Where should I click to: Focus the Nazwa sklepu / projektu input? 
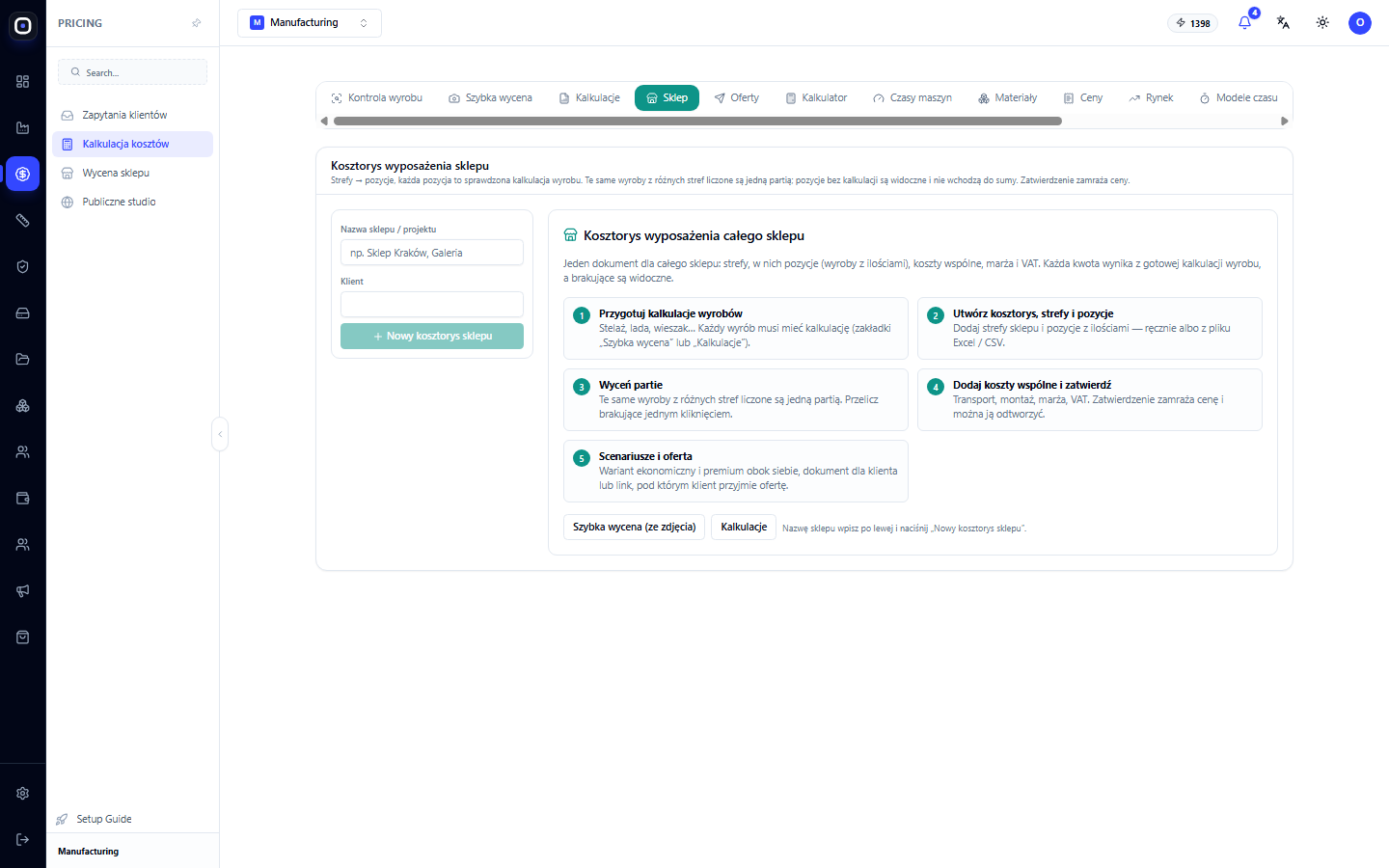(432, 253)
